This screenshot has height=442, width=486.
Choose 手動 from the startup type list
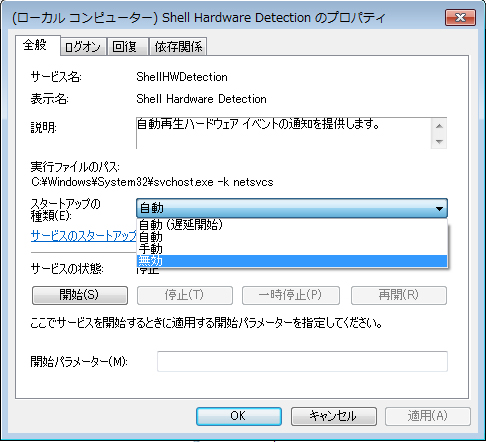(x=292, y=249)
